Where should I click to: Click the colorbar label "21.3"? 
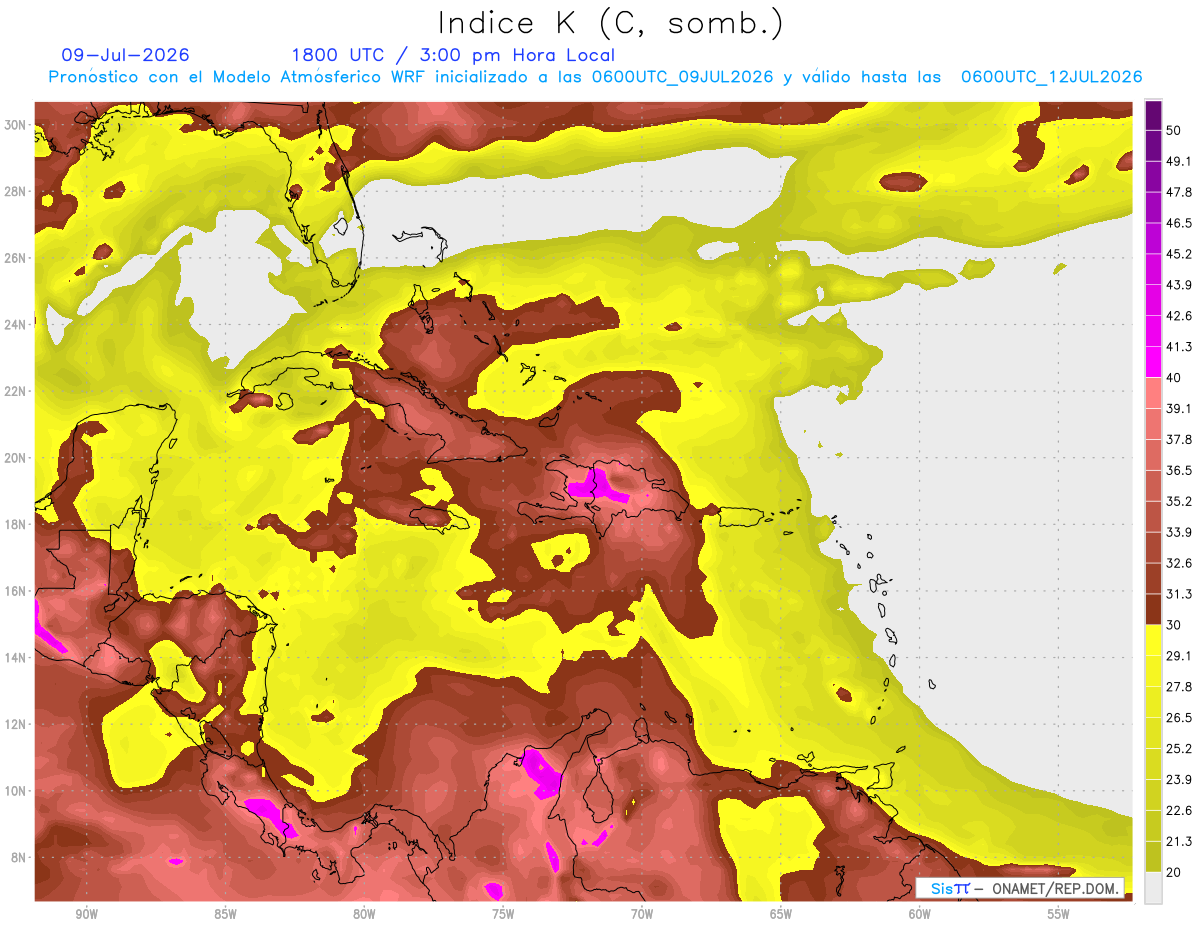point(1179,842)
